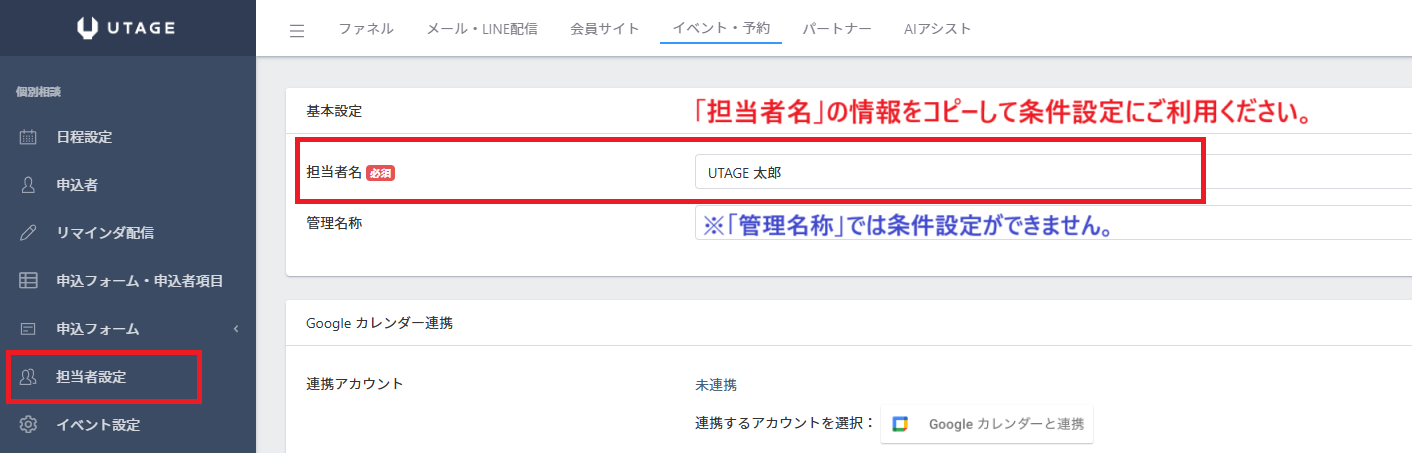Image resolution: width=1412 pixels, height=453 pixels.
Task: Click the 個別相談 sidebar heading
Action: pos(39,92)
